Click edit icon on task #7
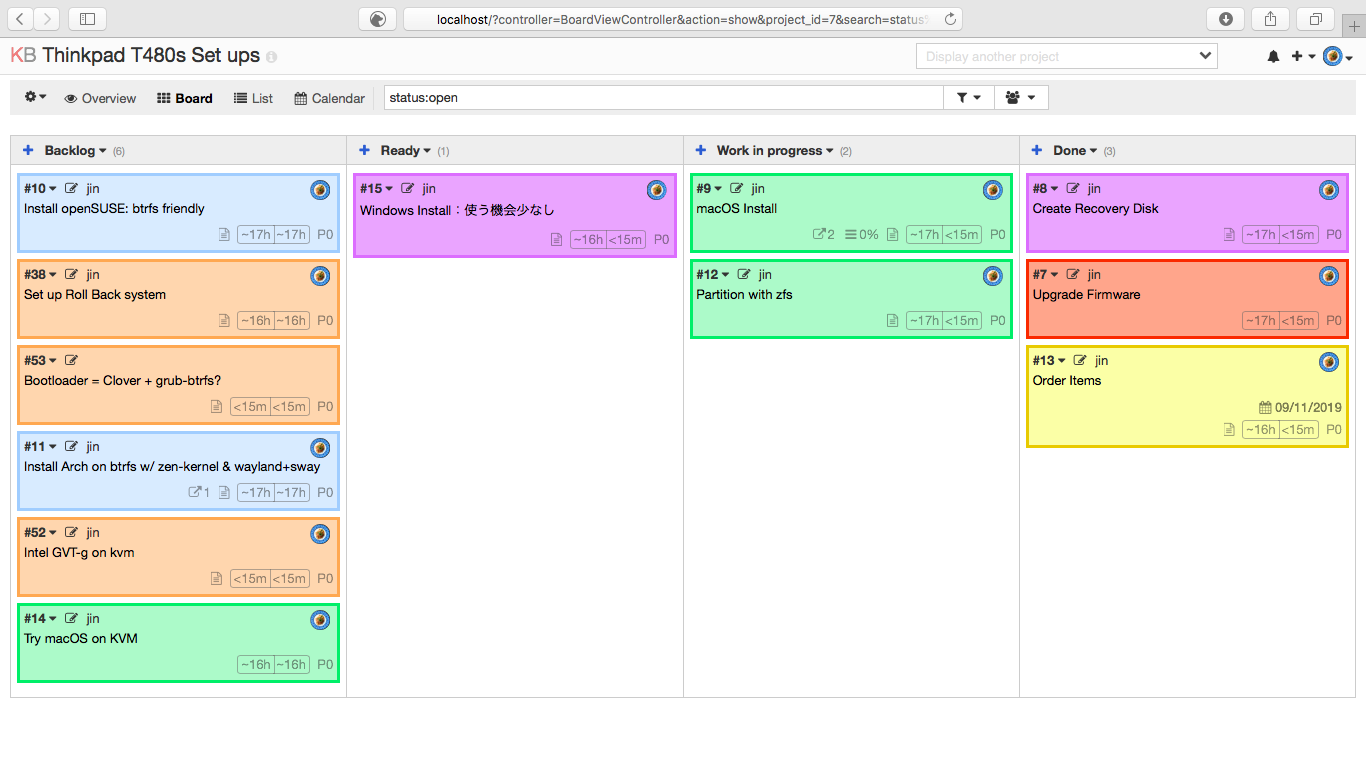The width and height of the screenshot is (1366, 768). (1073, 274)
